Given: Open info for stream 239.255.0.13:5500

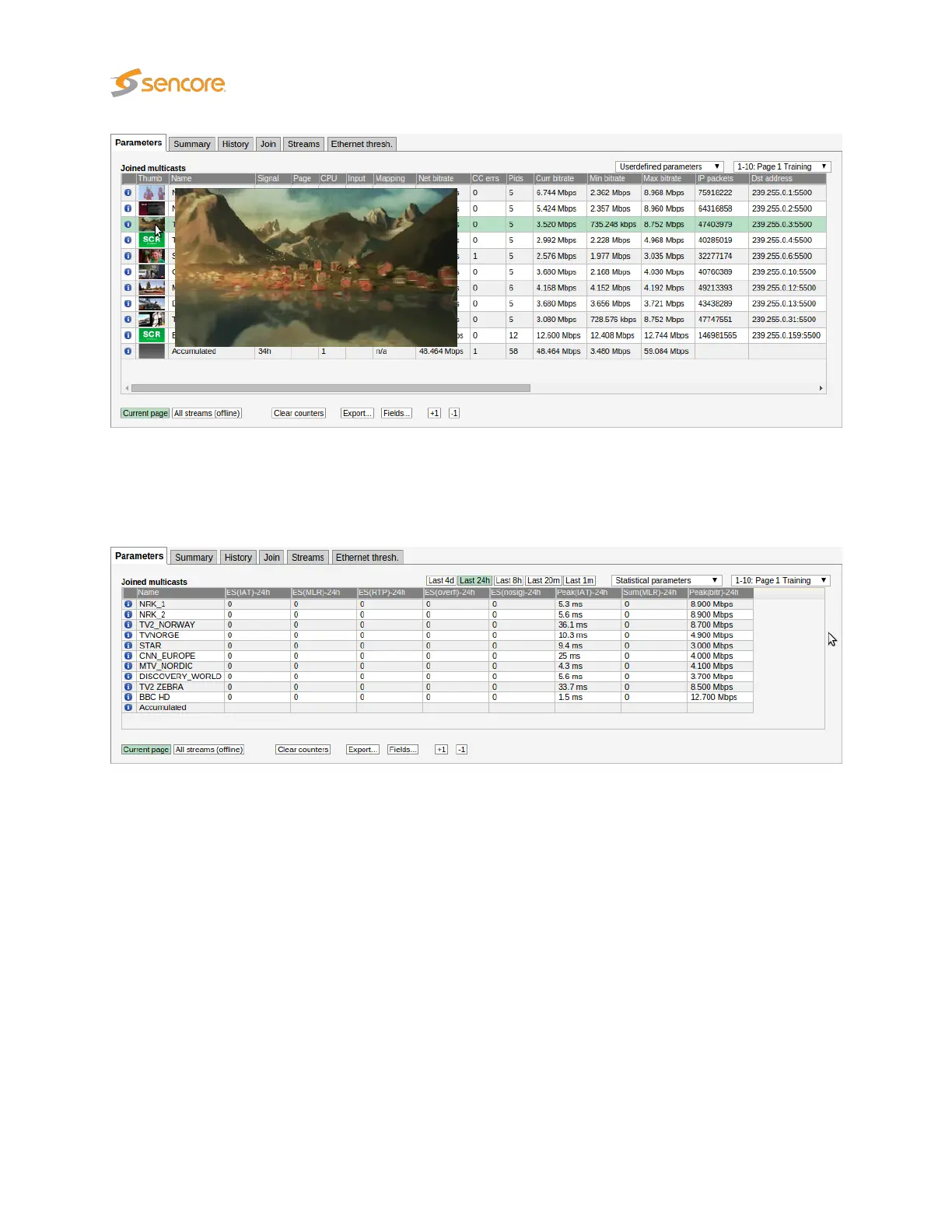Looking at the screenshot, I should coord(128,303).
